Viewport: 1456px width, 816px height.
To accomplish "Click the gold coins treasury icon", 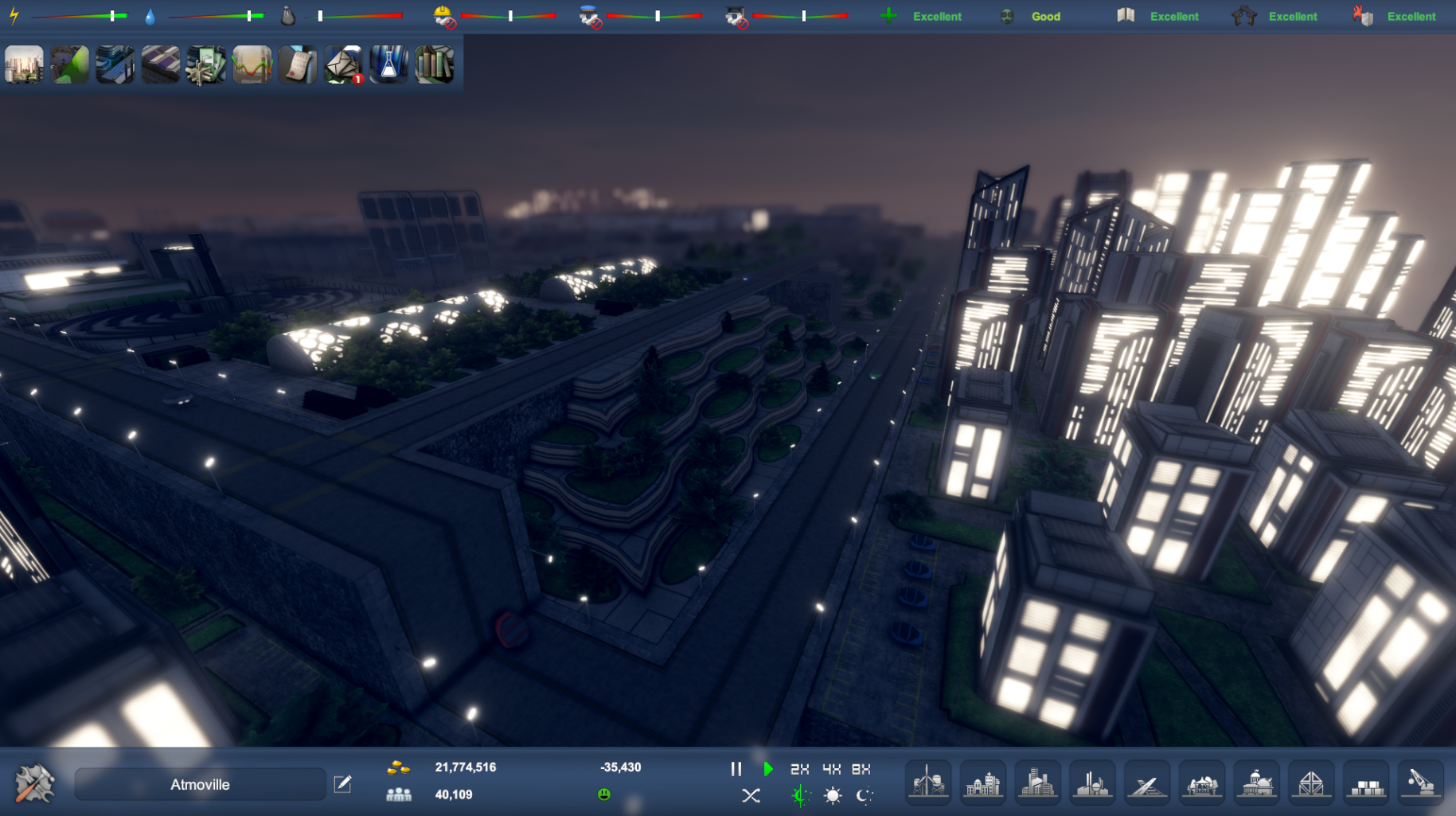I will 398,767.
